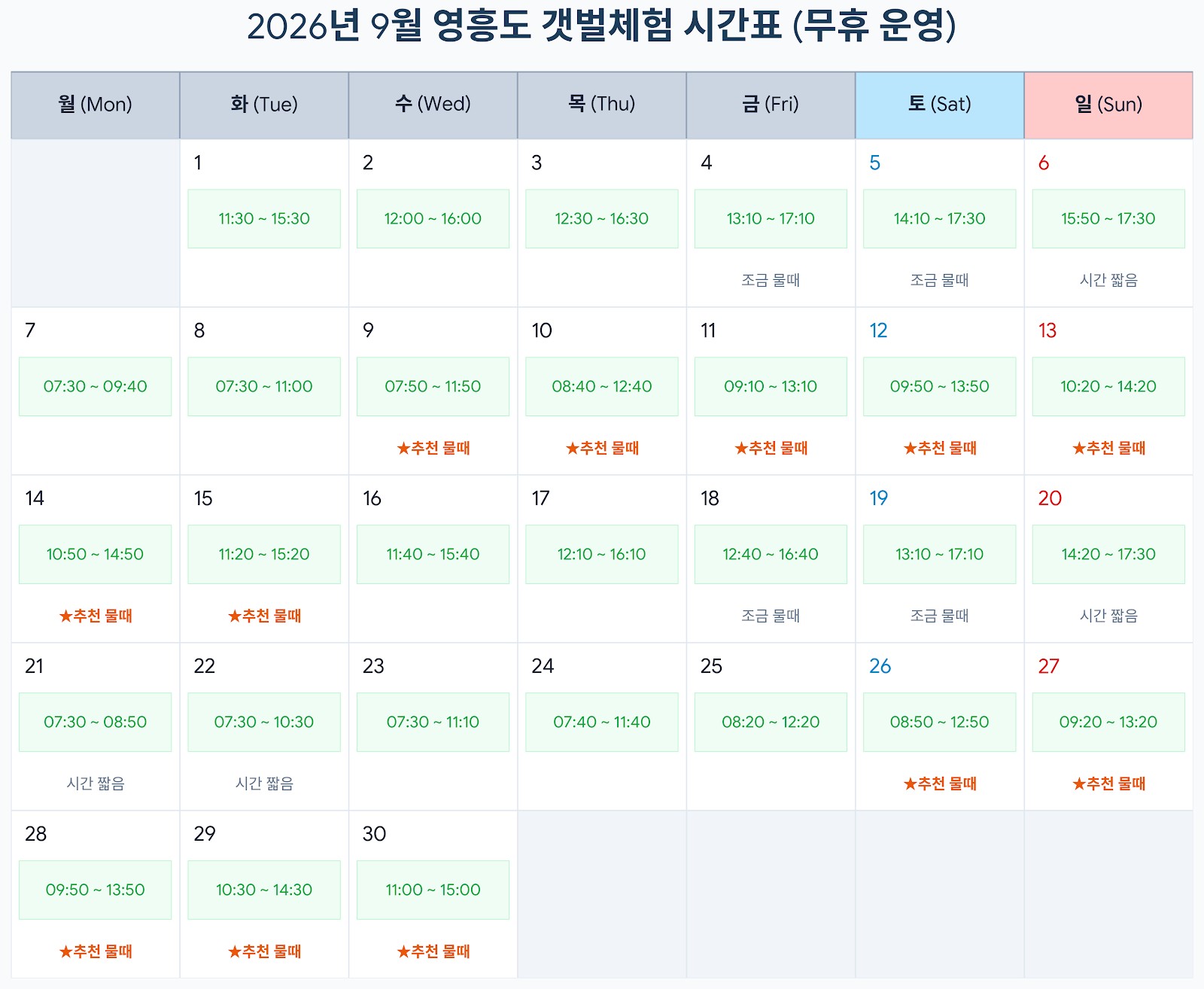Viewport: 1204px width, 989px height.
Task: Click the star label under the 11th
Action: point(771,449)
